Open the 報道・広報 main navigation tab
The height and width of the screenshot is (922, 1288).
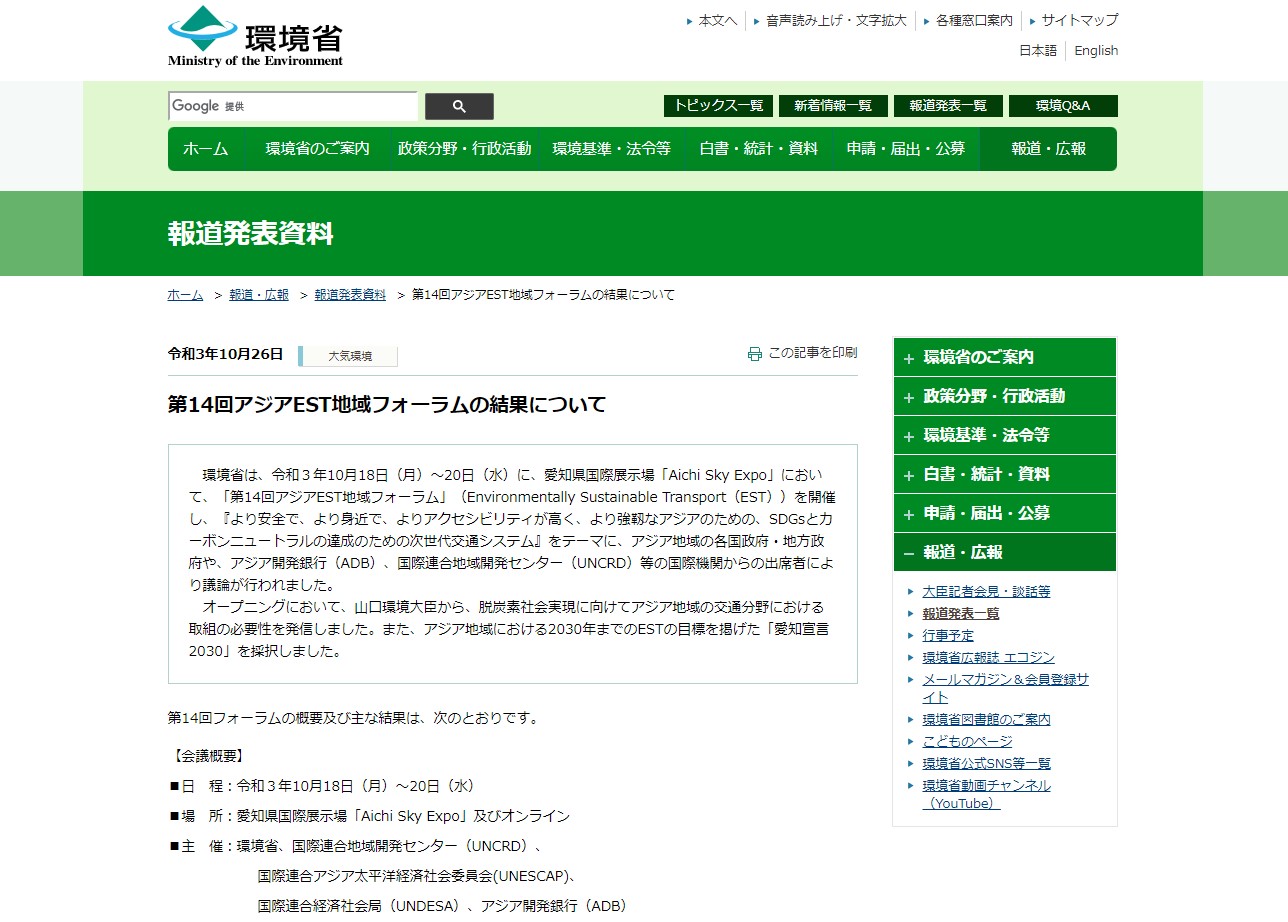pyautogui.click(x=1048, y=149)
